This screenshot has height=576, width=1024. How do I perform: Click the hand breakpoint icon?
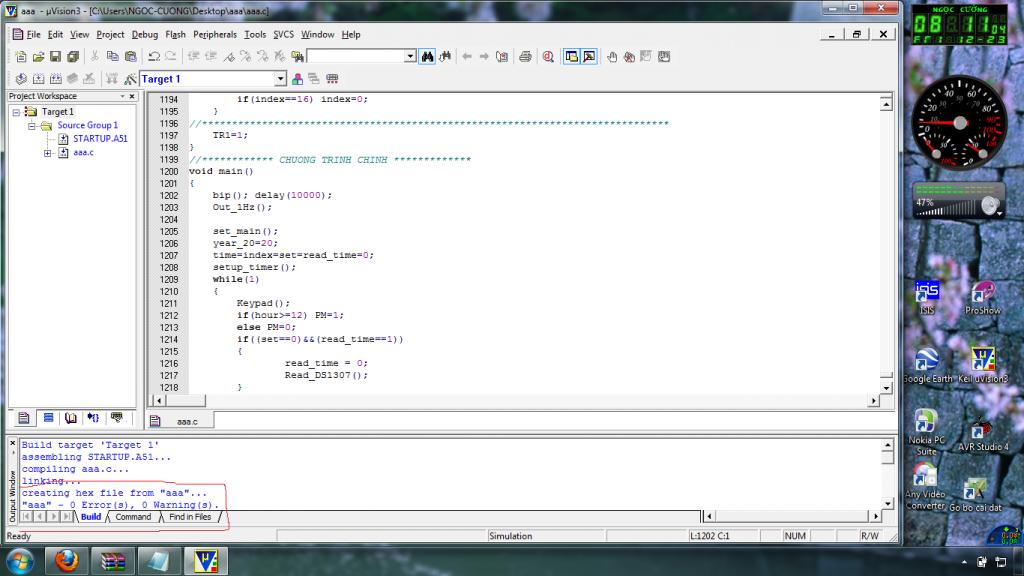[612, 57]
